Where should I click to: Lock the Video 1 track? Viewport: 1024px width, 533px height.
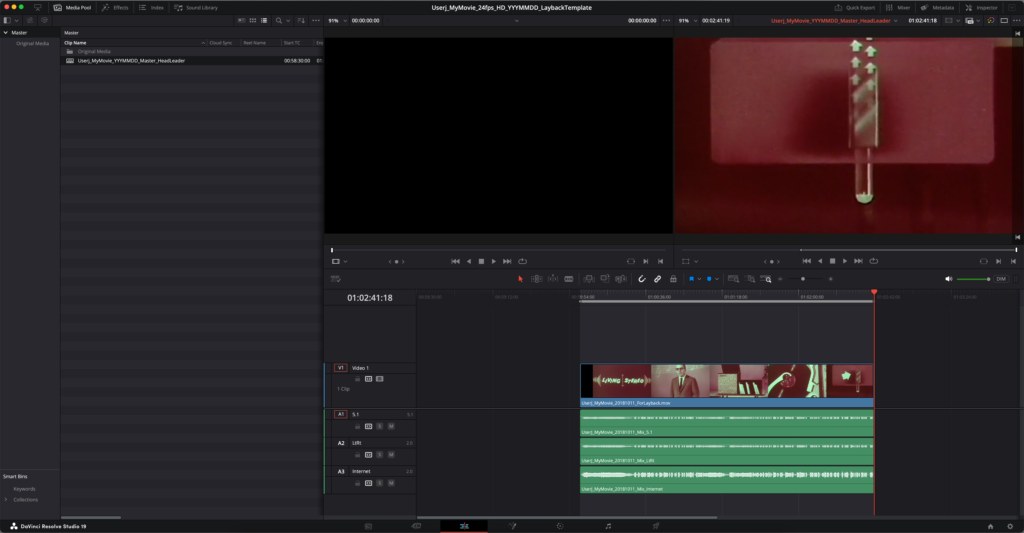357,379
